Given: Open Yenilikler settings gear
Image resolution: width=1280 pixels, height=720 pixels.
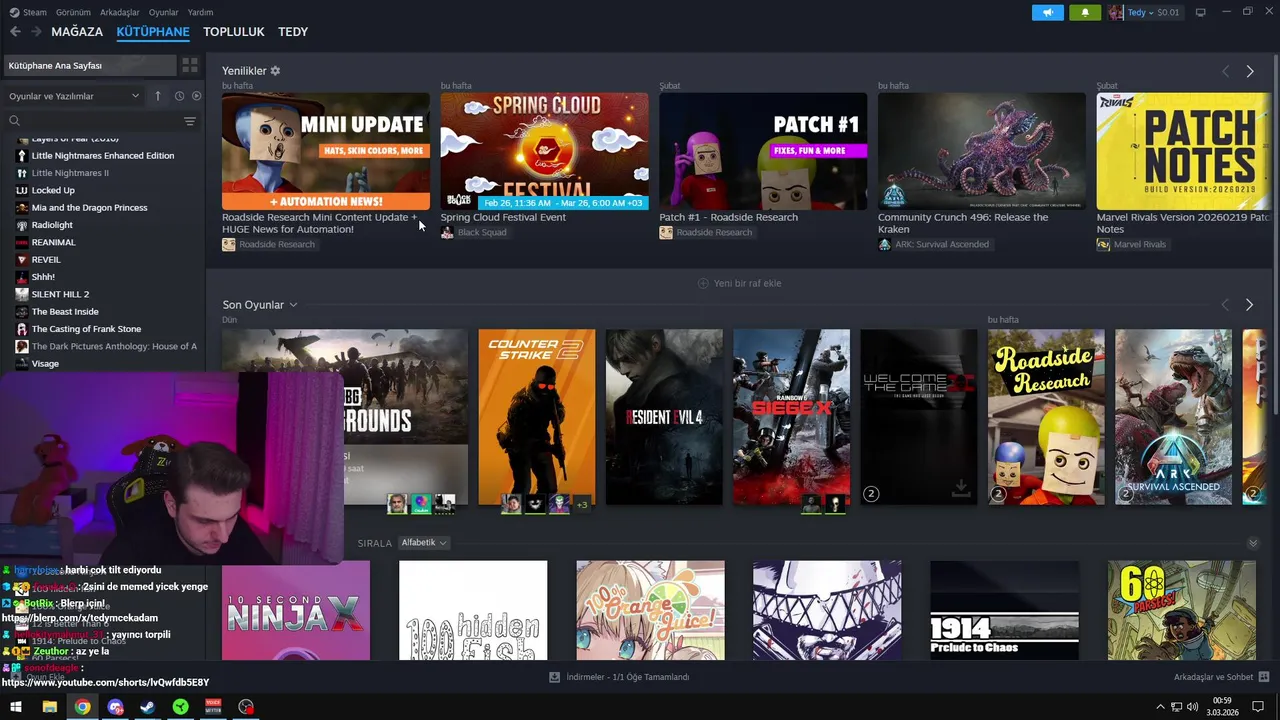Looking at the screenshot, I should point(275,71).
